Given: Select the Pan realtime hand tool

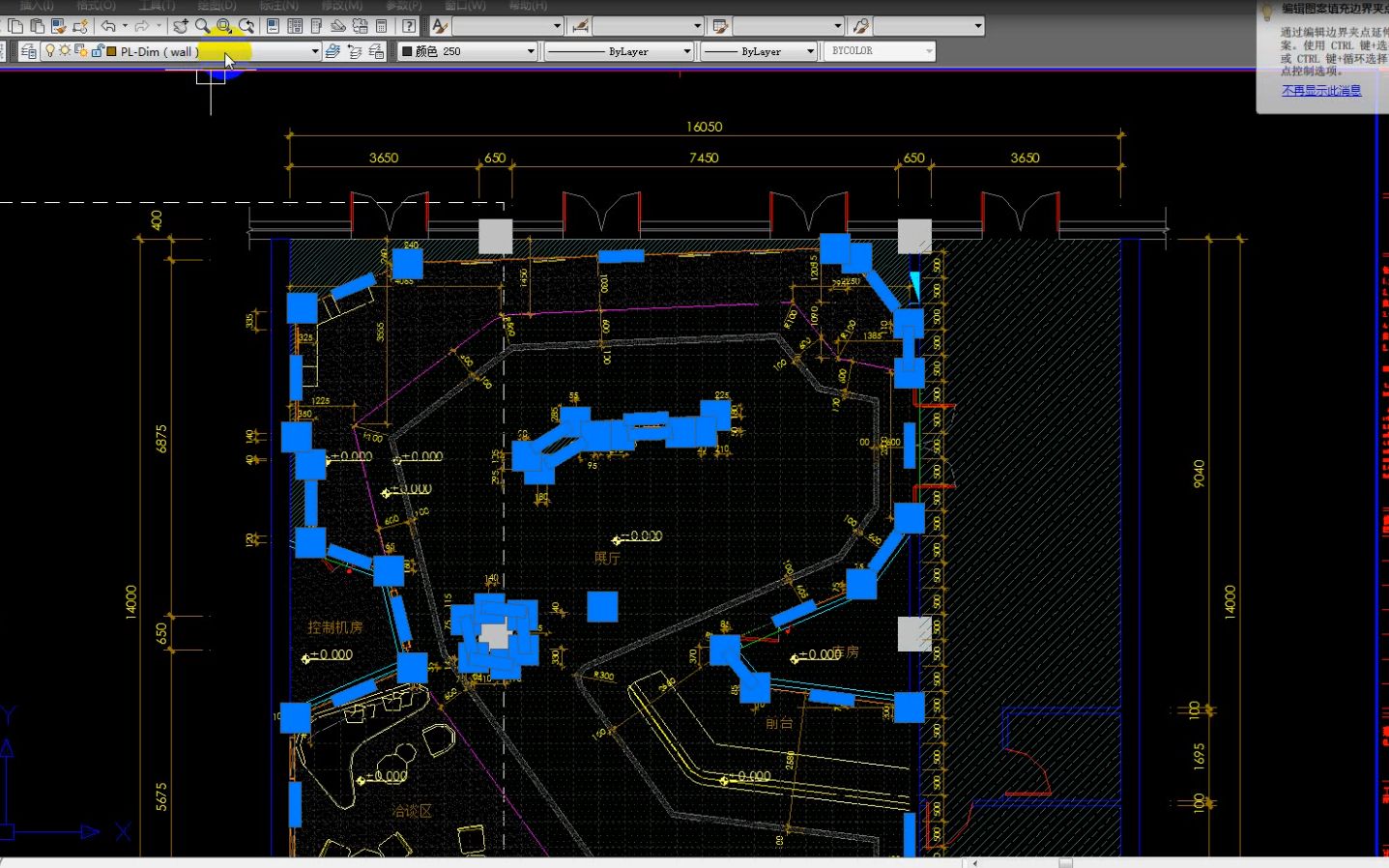Looking at the screenshot, I should pyautogui.click(x=180, y=26).
